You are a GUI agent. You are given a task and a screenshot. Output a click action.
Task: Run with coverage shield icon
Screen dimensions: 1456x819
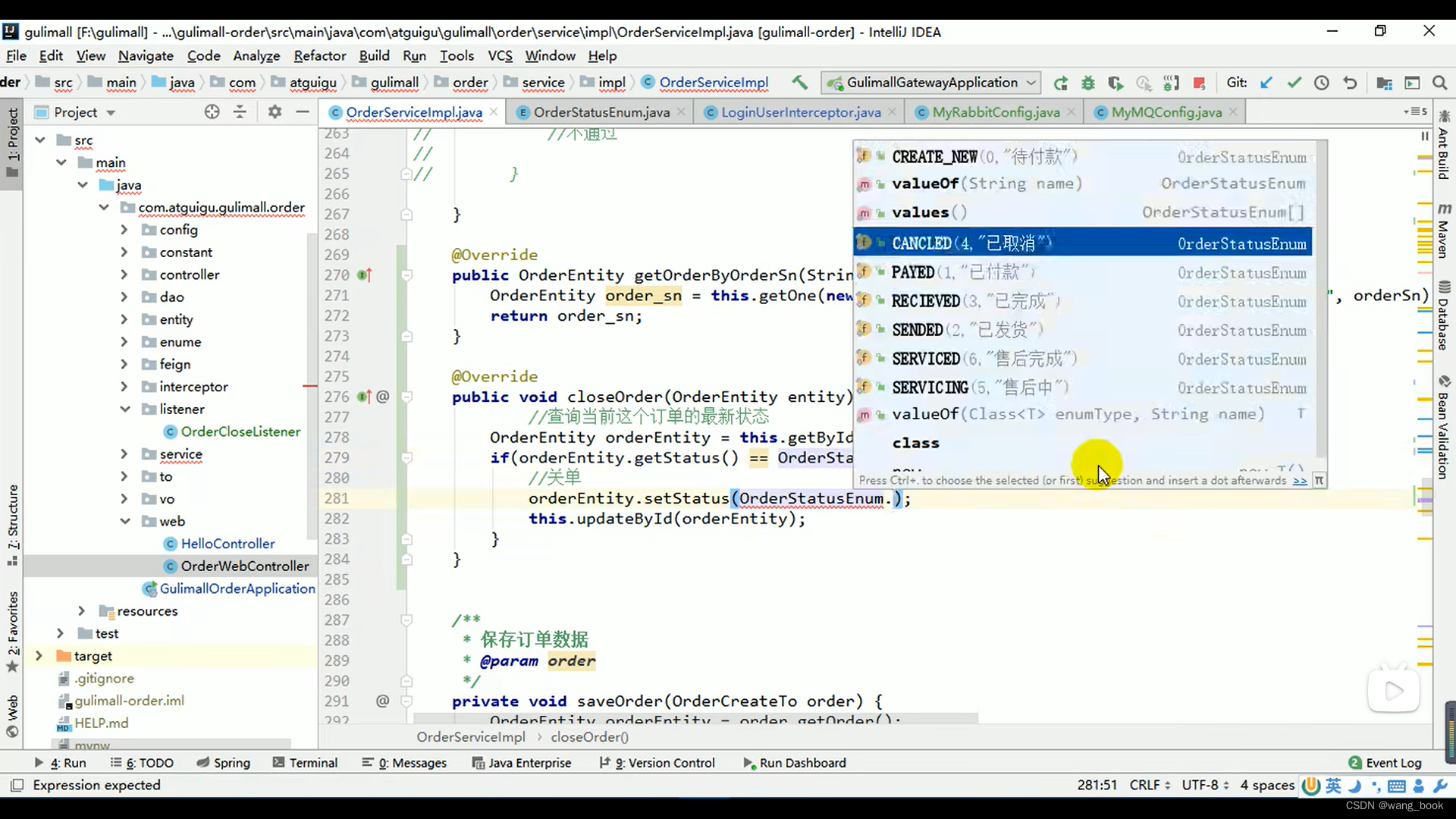(1116, 83)
